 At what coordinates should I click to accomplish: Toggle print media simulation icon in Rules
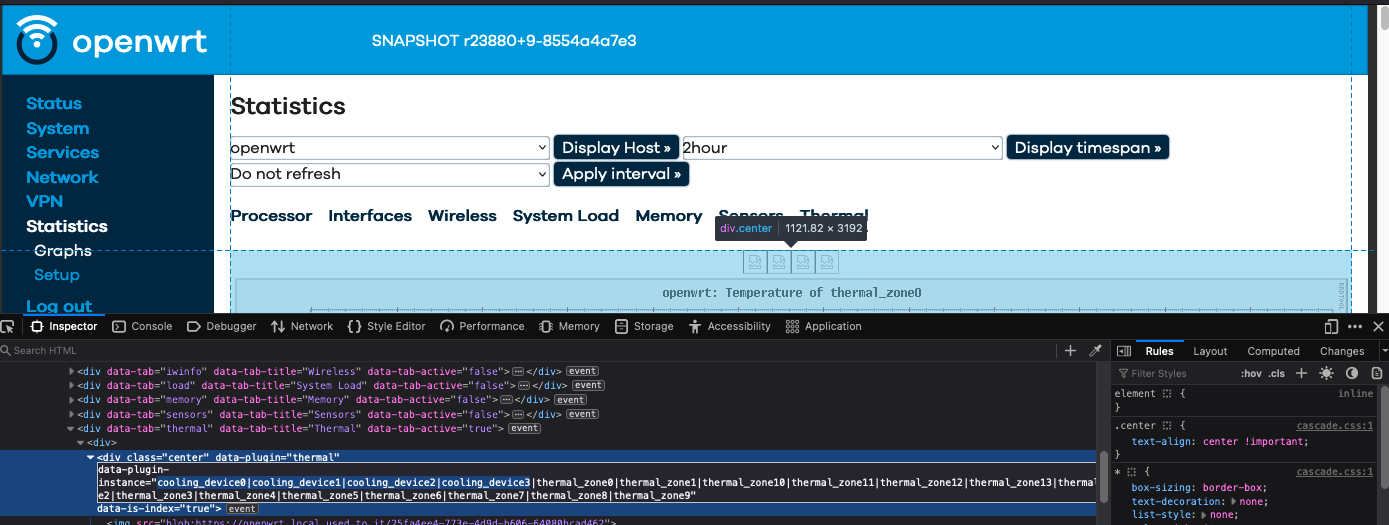1377,373
